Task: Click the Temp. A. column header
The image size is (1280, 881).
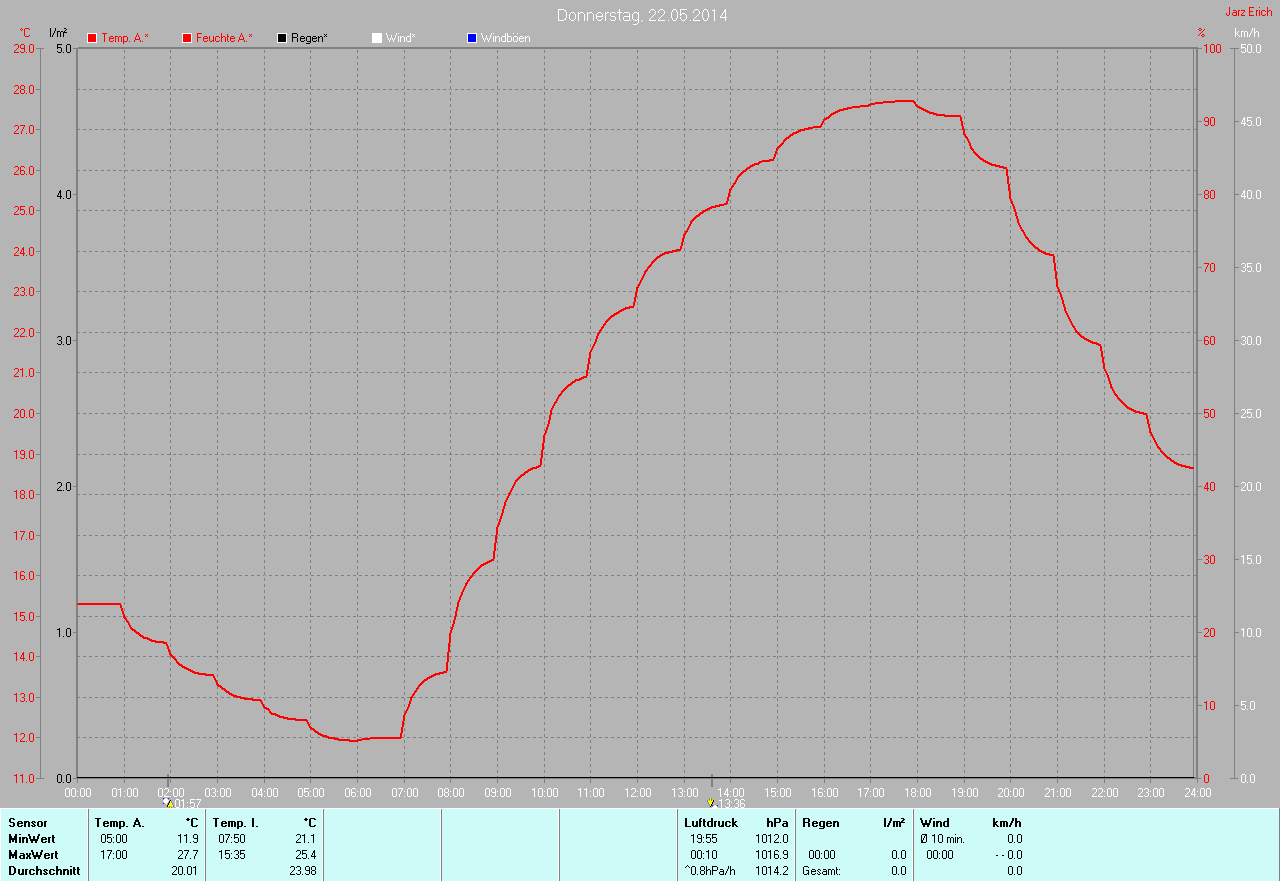Action: [120, 823]
